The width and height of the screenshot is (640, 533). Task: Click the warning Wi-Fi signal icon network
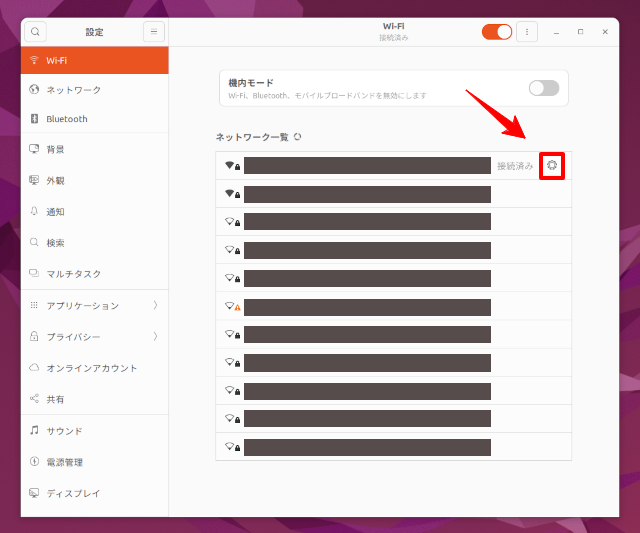(x=232, y=306)
